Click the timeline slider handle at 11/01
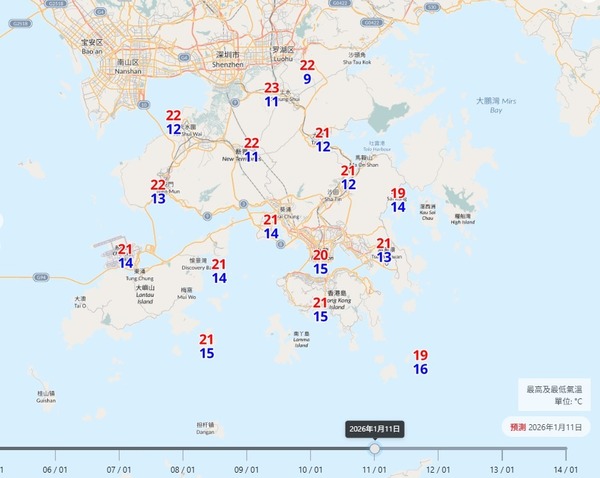The height and width of the screenshot is (478, 600). click(x=374, y=450)
